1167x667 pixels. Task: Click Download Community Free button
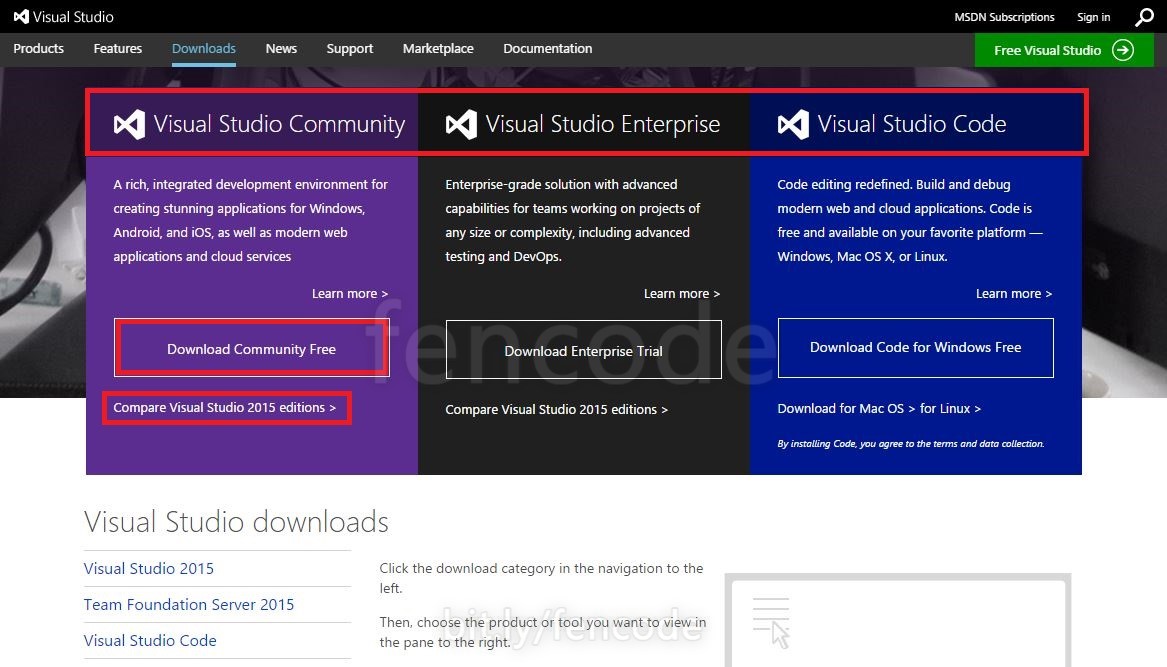point(252,348)
